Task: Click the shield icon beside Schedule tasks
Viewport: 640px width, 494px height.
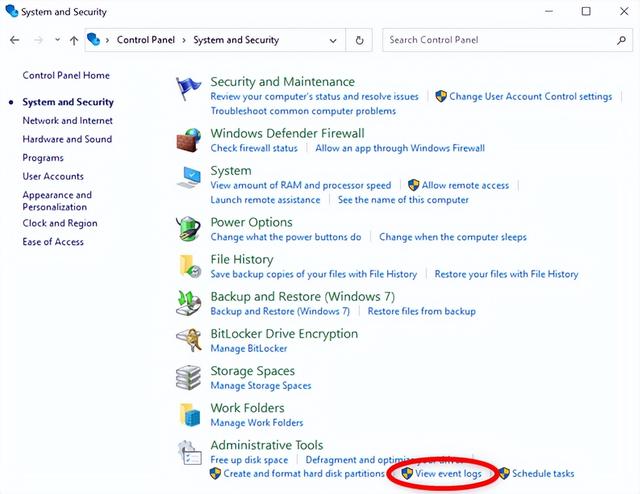Action: (x=504, y=474)
